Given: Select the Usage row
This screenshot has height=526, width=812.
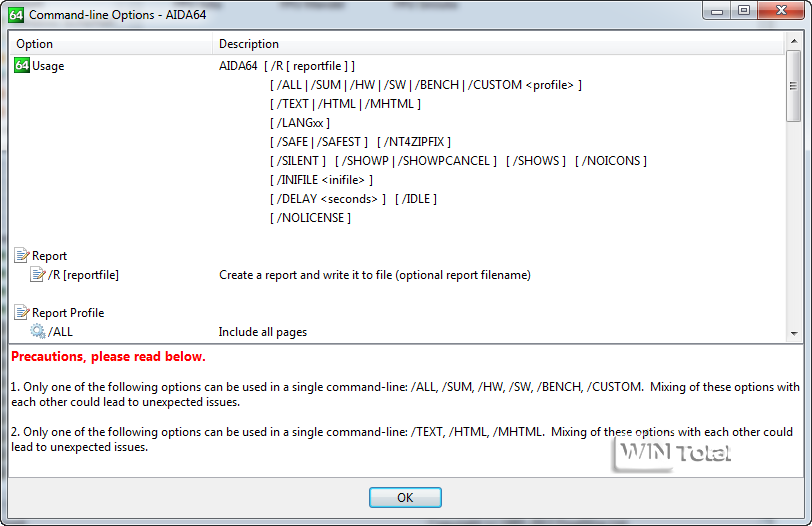Looking at the screenshot, I should click(48, 66).
